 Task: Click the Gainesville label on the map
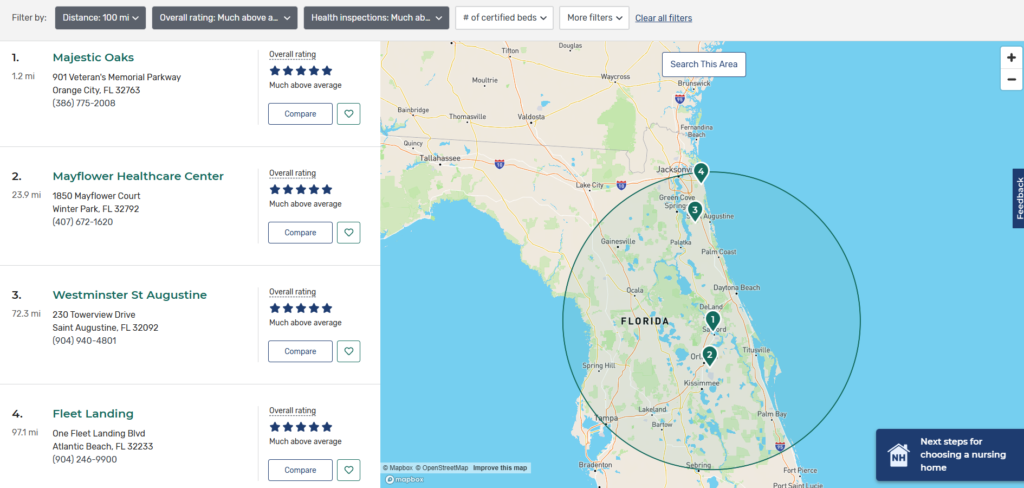coord(618,242)
